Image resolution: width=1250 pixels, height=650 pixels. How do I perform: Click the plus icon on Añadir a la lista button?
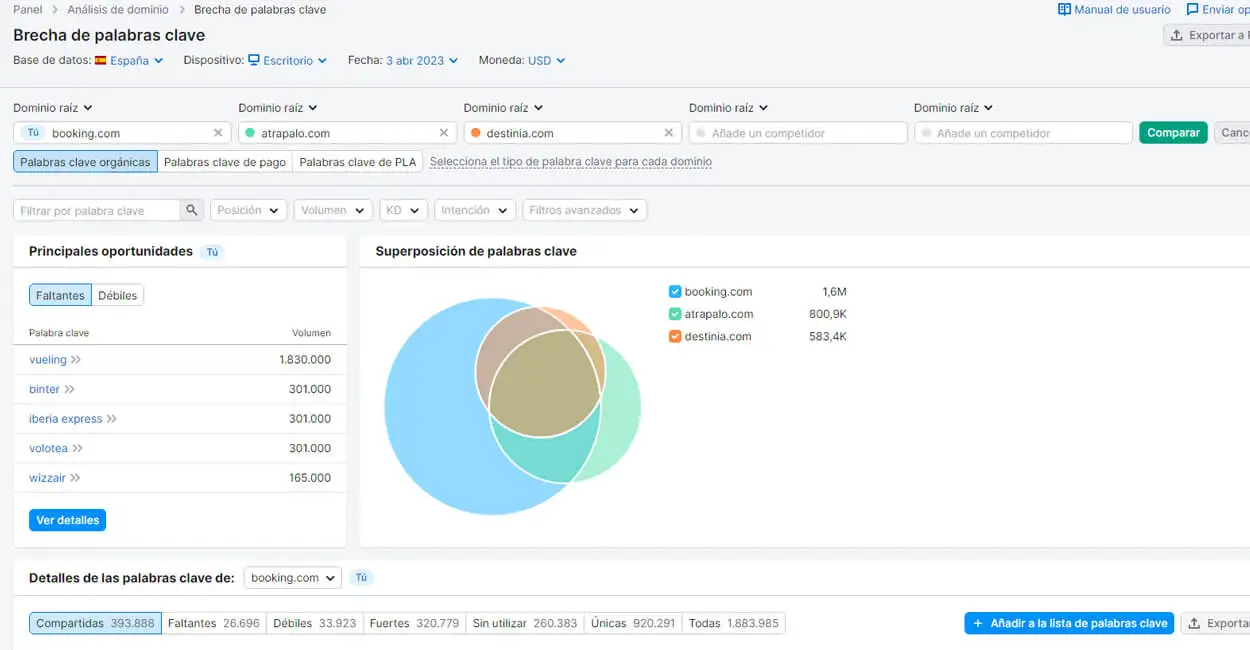(978, 623)
